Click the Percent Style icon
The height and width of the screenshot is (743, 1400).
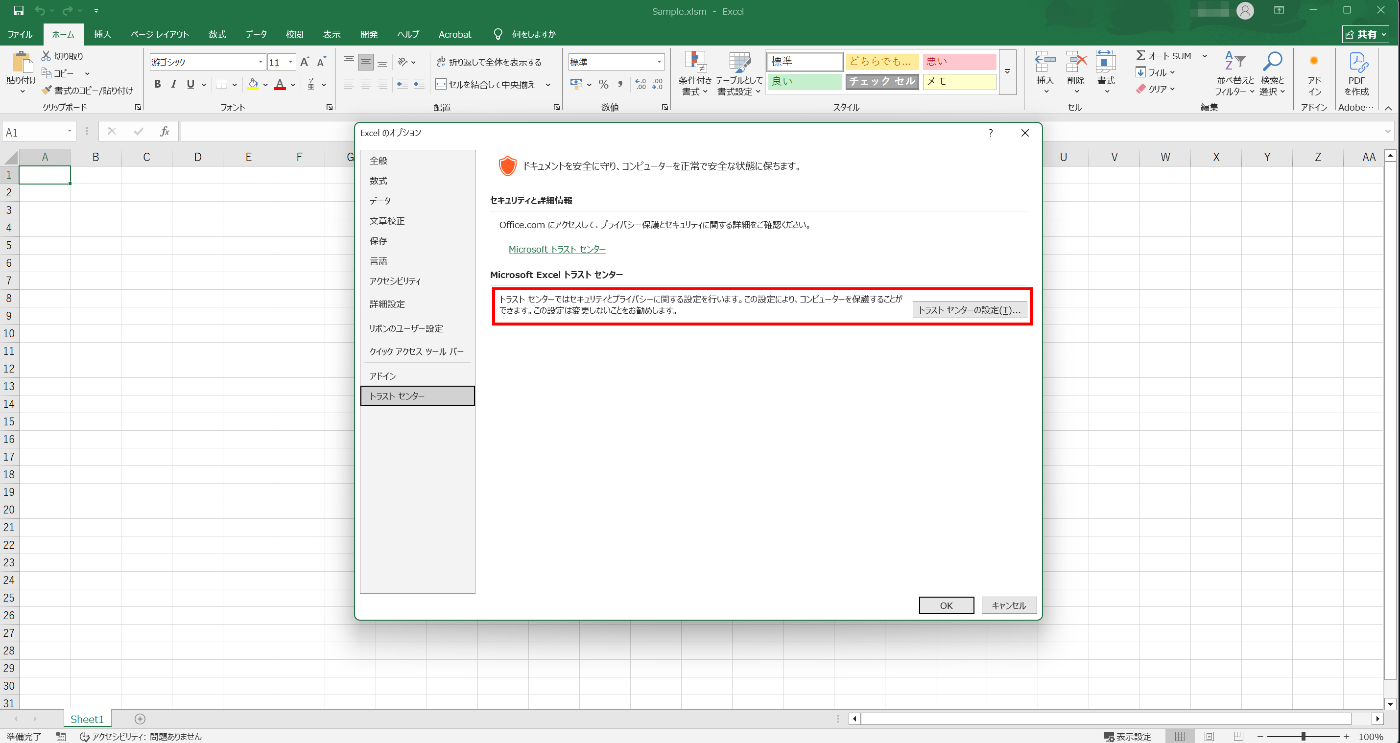(x=603, y=85)
